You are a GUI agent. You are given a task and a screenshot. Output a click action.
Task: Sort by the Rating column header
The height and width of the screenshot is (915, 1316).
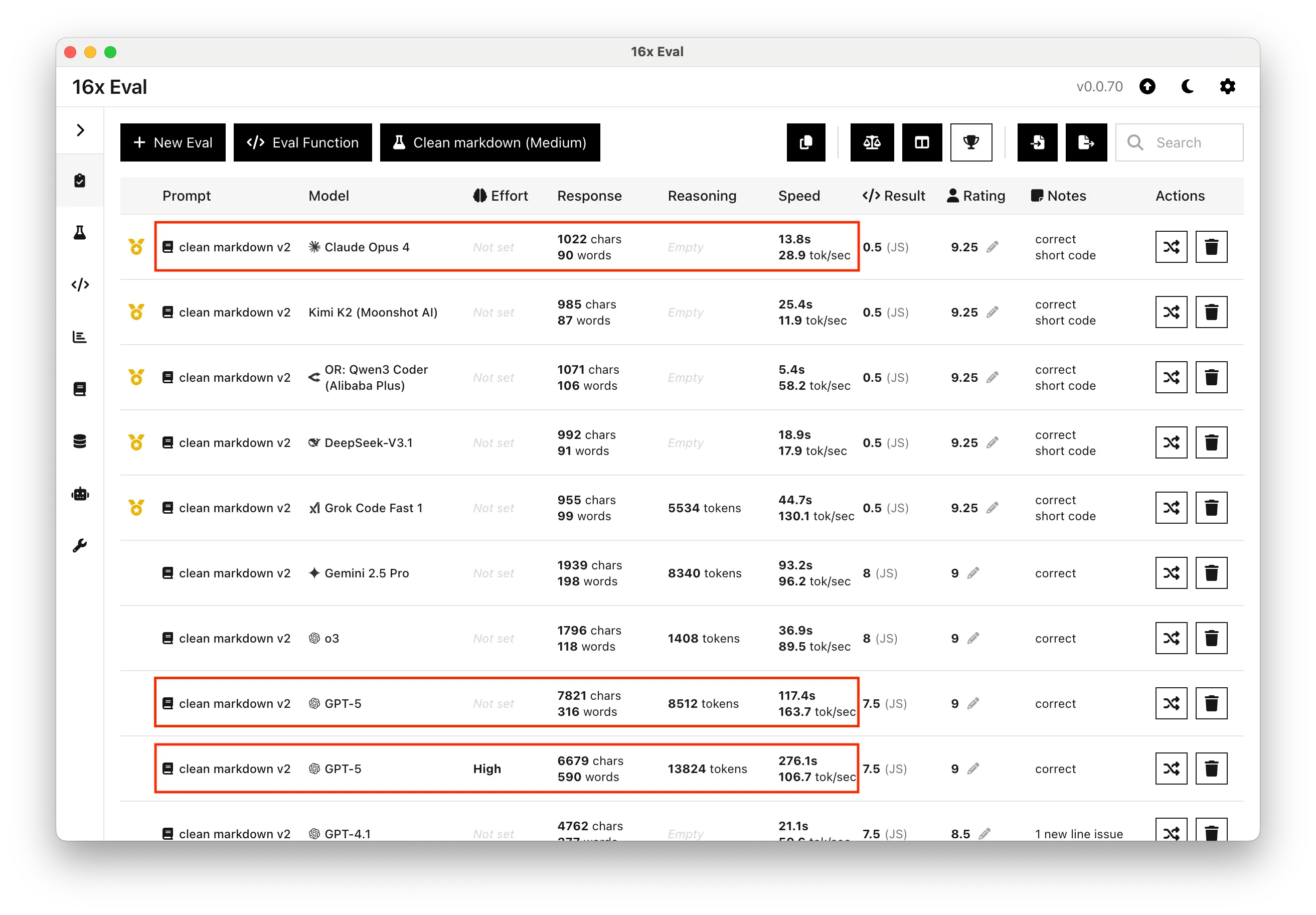coord(976,196)
